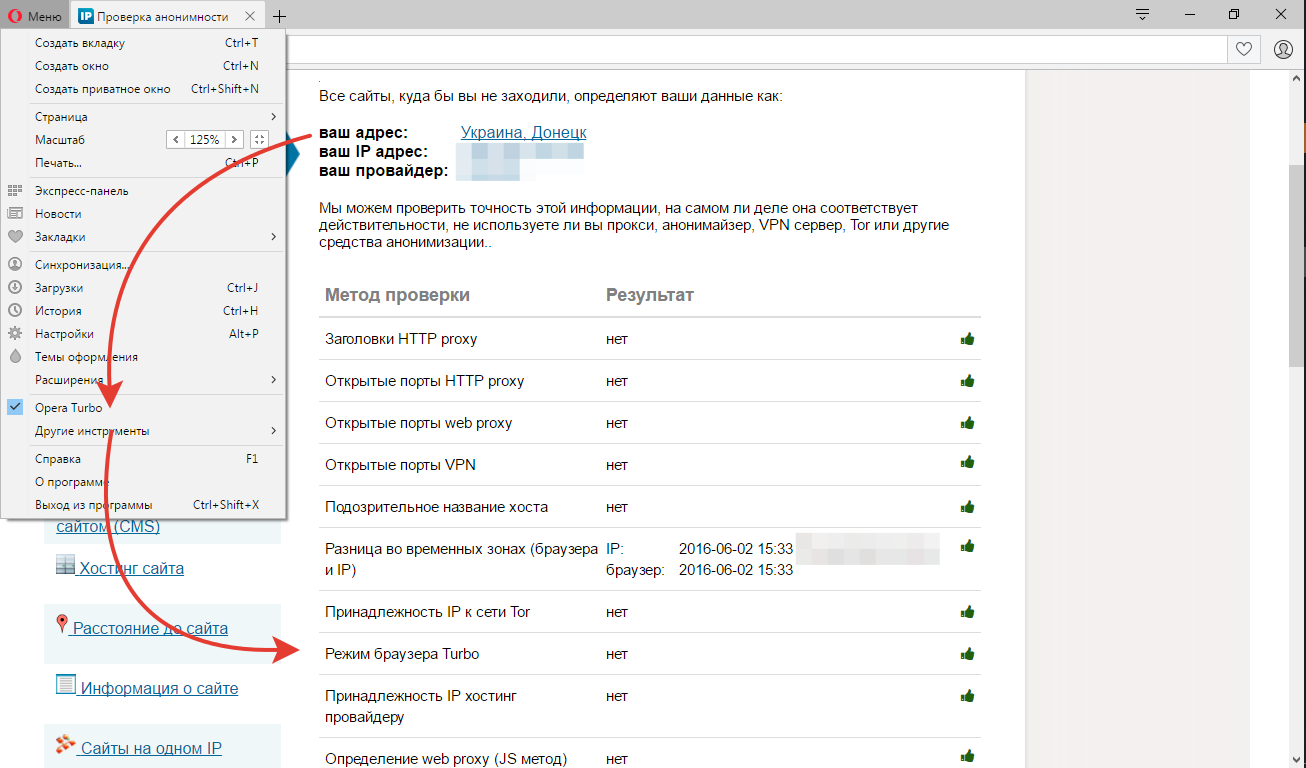Click thumbs-up icon in Режим браузера Turbo row
The image size is (1306, 768).
click(x=967, y=654)
